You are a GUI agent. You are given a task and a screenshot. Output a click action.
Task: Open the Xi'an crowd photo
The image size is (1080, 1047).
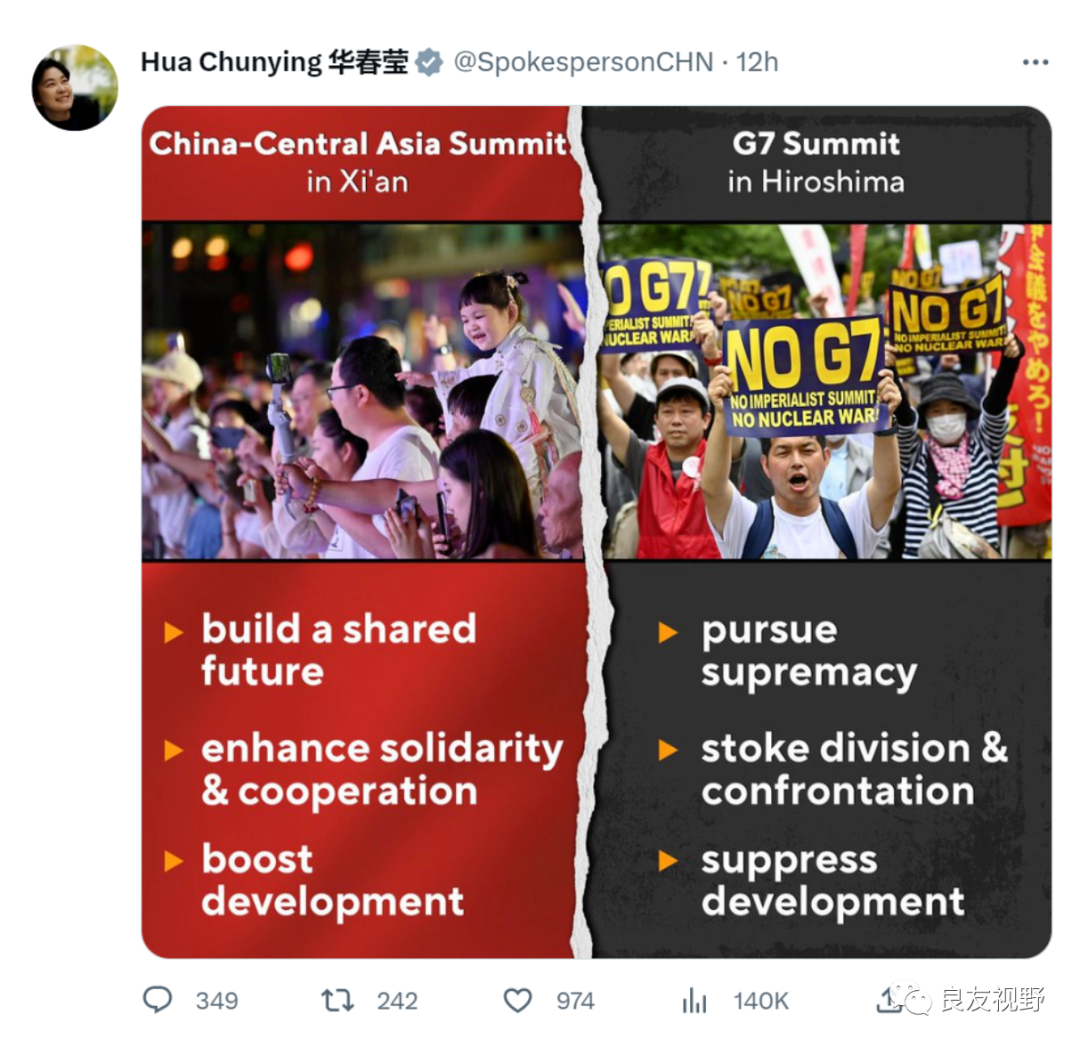363,391
